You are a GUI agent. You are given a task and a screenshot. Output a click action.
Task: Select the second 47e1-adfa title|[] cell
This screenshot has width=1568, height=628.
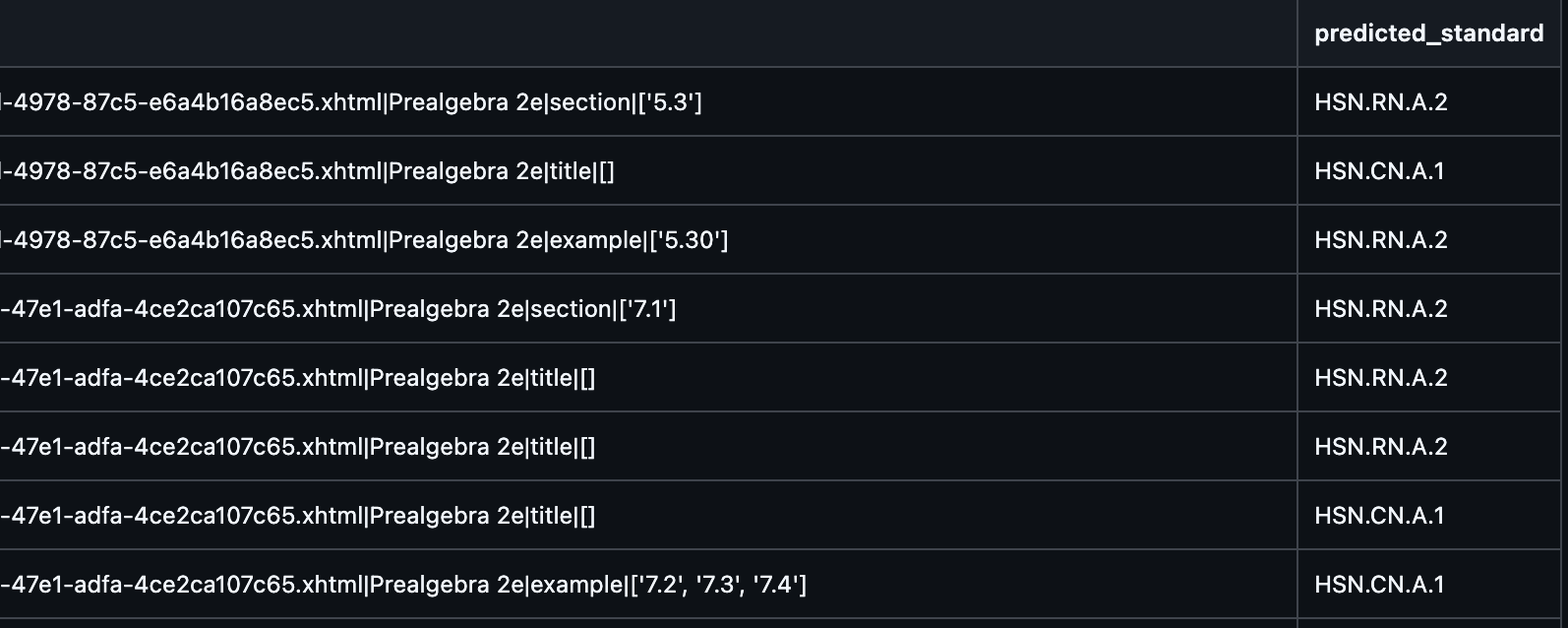648,447
